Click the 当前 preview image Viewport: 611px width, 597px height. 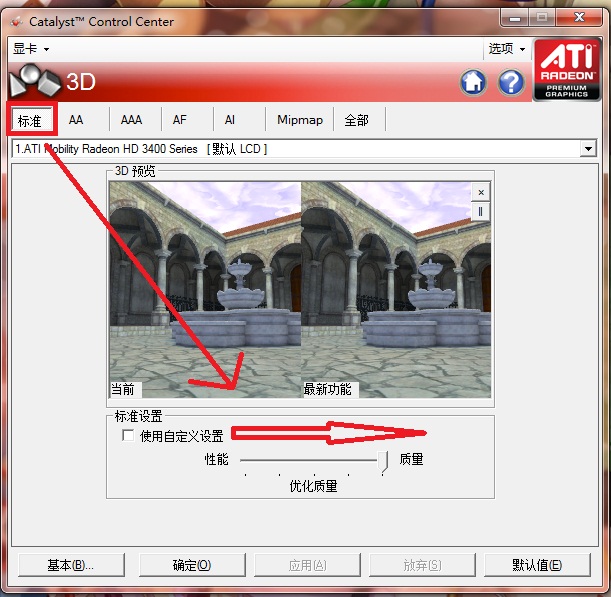tap(205, 290)
